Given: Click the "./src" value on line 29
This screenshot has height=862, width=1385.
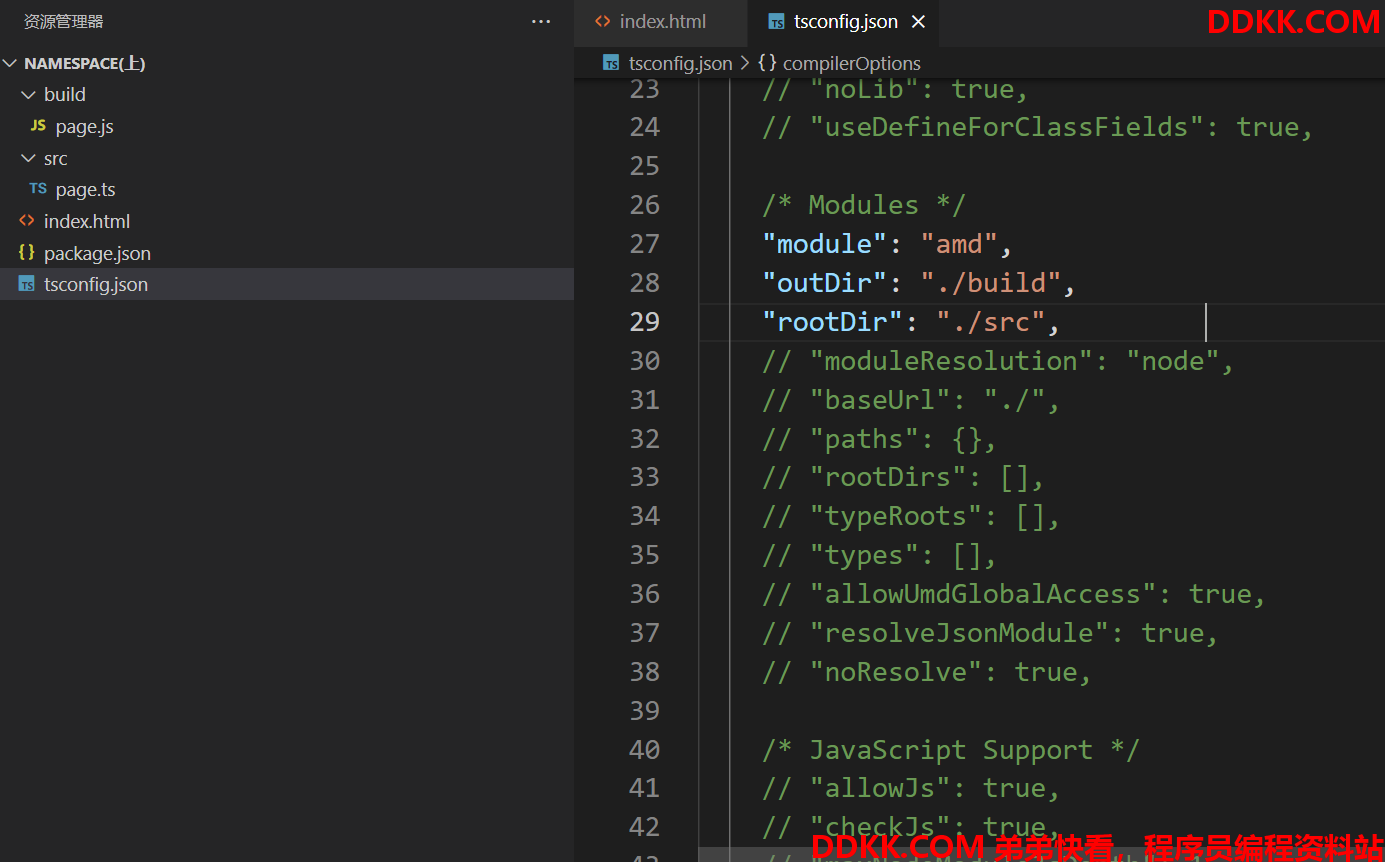Looking at the screenshot, I should 990,322.
